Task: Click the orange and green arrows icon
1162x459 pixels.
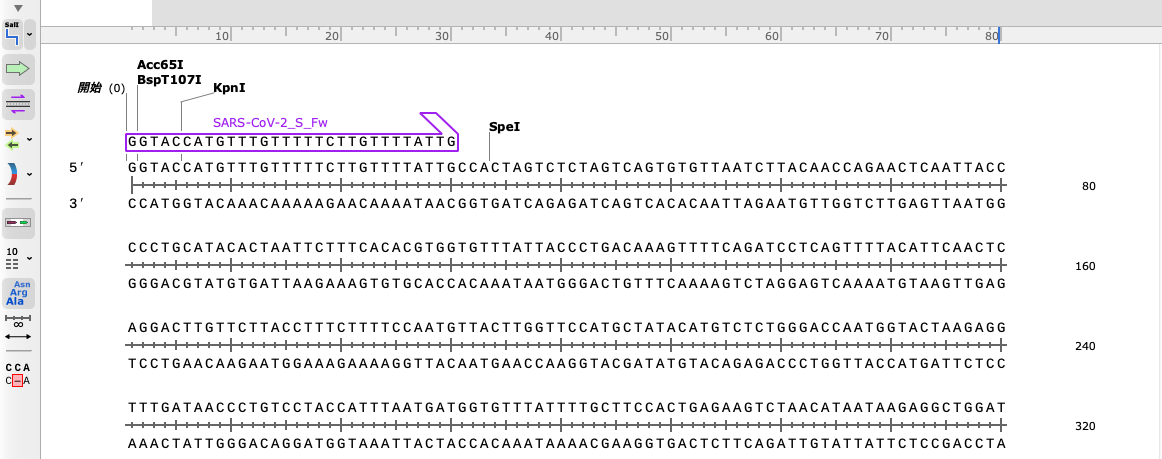Action: point(13,138)
